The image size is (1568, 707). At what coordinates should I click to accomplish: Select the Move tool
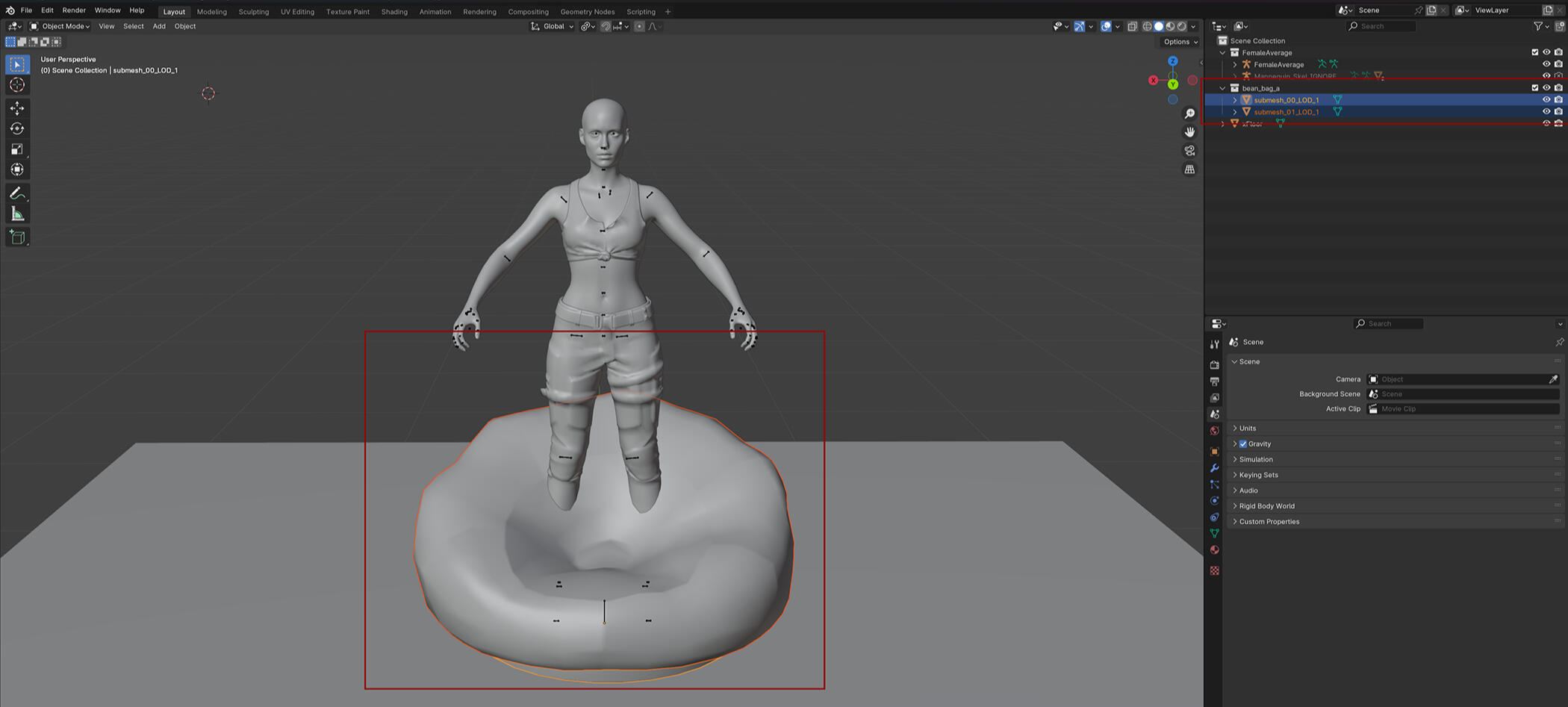point(17,108)
